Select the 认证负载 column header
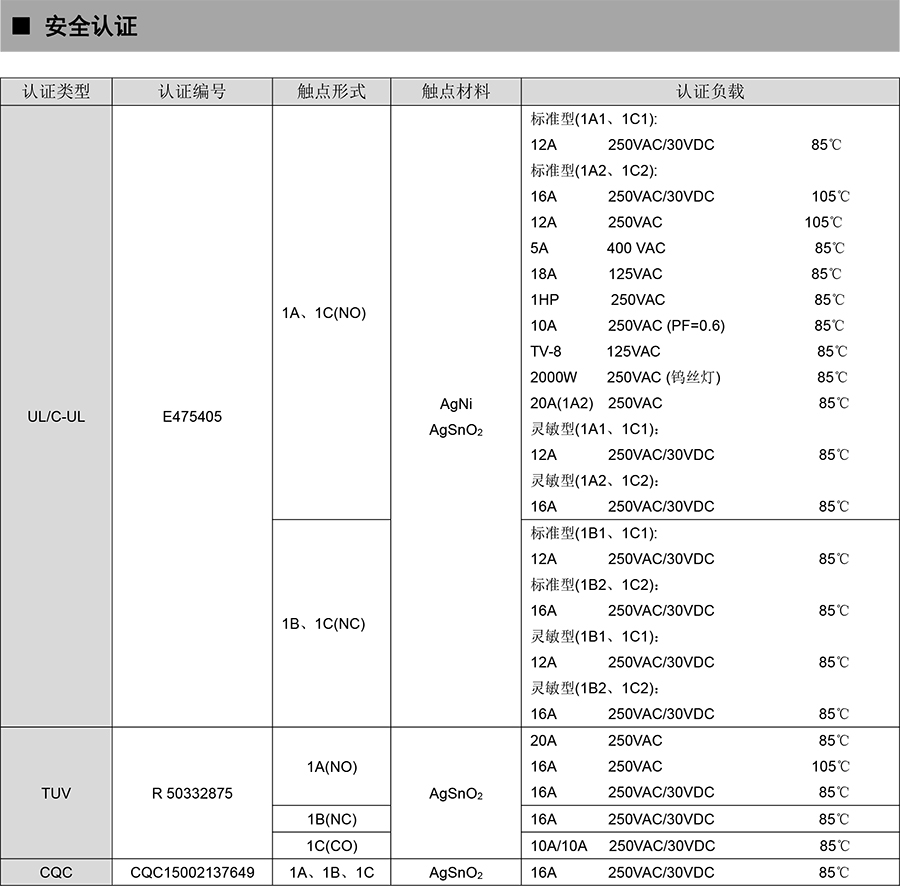This screenshot has width=900, height=886. [x=710, y=92]
